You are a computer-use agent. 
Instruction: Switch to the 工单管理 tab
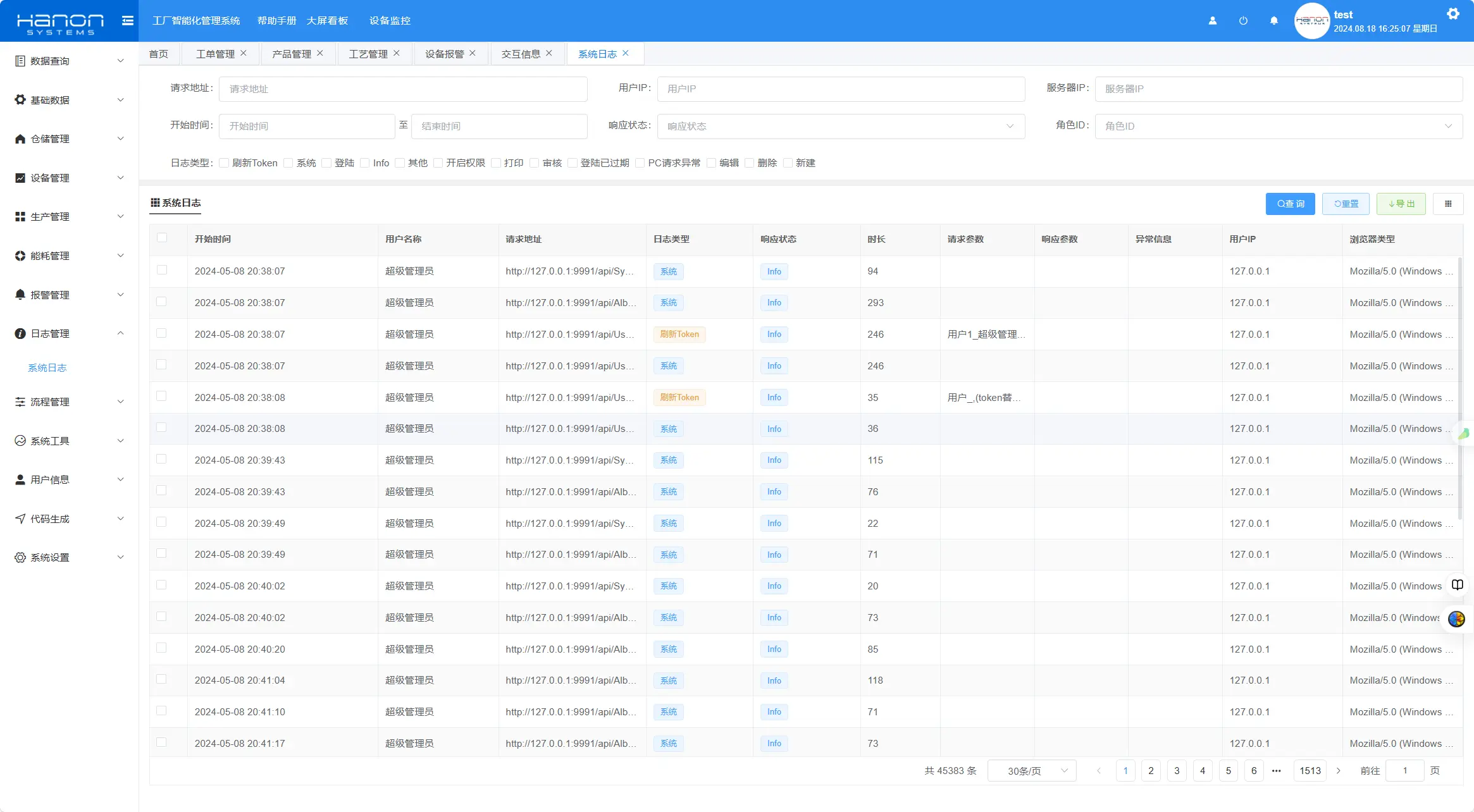point(215,54)
